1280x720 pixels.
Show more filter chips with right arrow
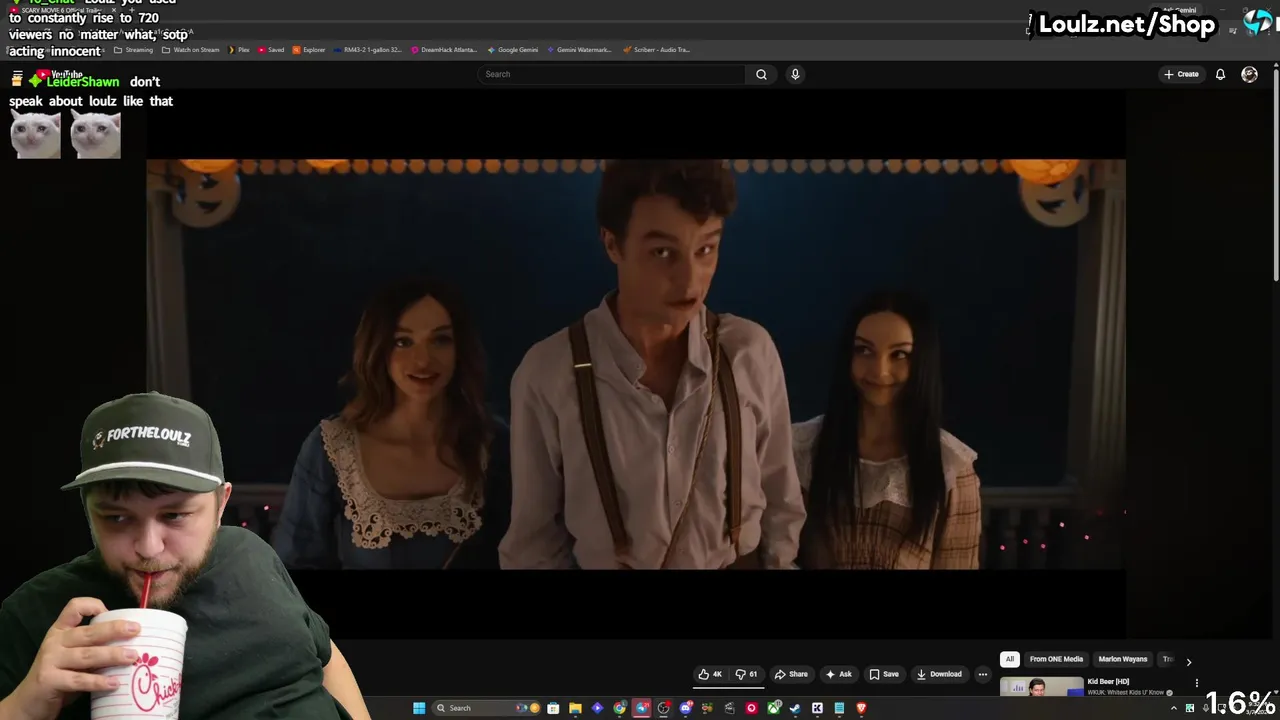coord(1189,661)
